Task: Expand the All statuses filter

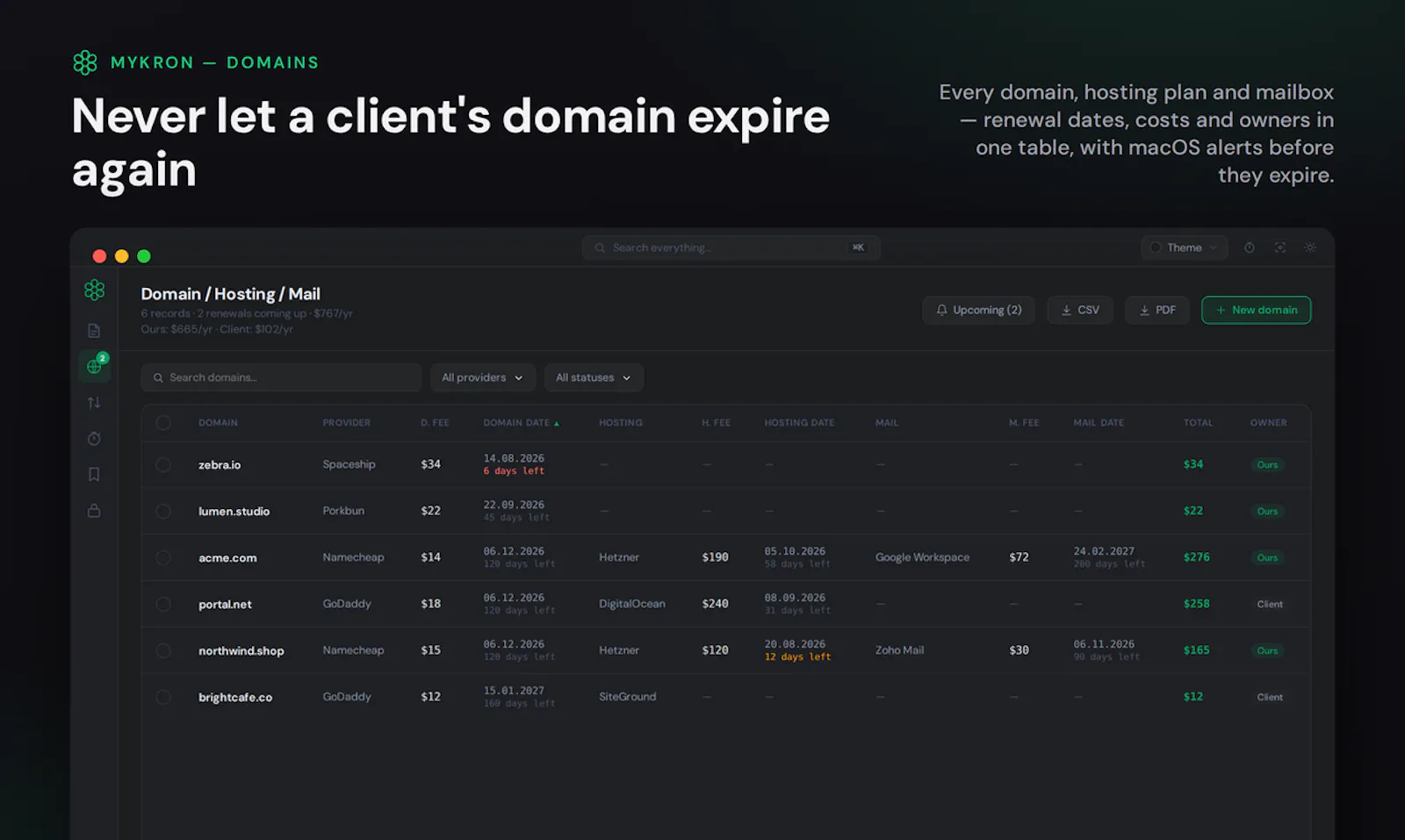Action: (x=594, y=377)
